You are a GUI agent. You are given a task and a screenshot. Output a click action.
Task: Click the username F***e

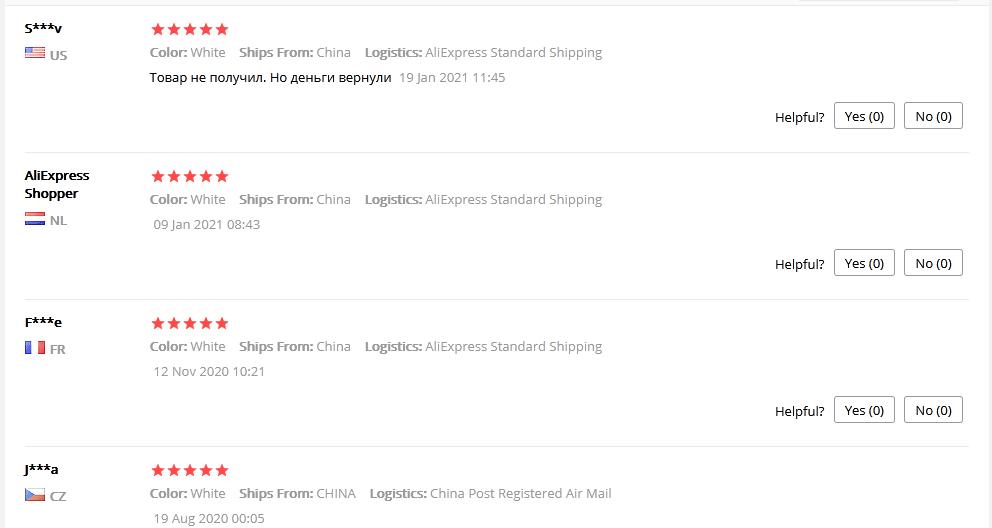click(x=43, y=322)
